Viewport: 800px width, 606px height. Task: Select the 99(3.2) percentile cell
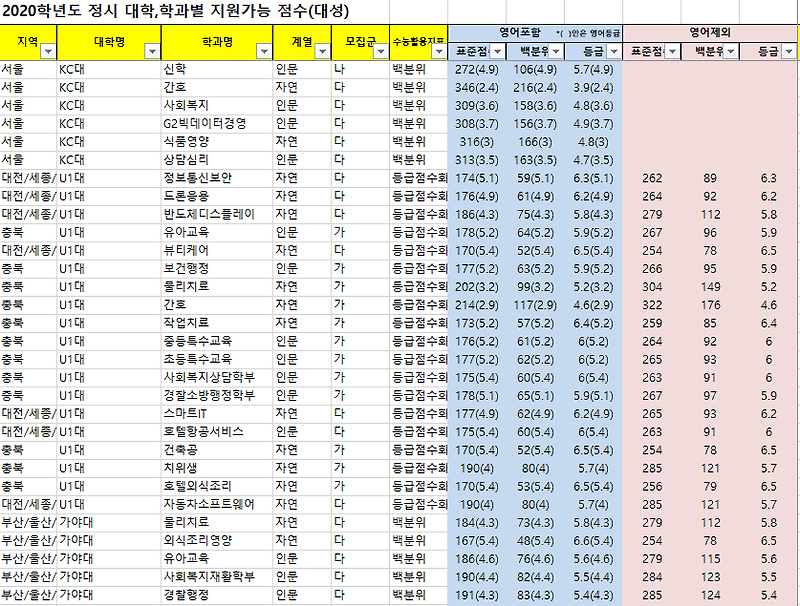(535, 287)
